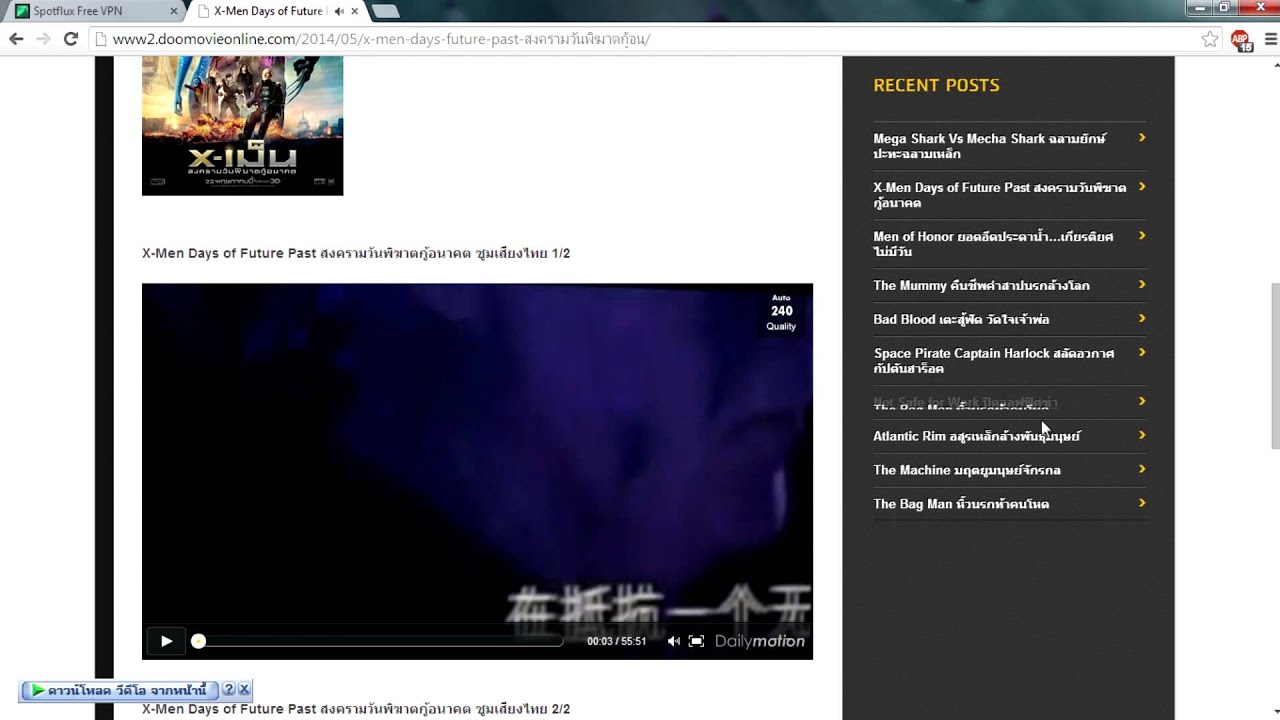Minimize the Chrome window
Image resolution: width=1280 pixels, height=720 pixels.
pos(1201,7)
